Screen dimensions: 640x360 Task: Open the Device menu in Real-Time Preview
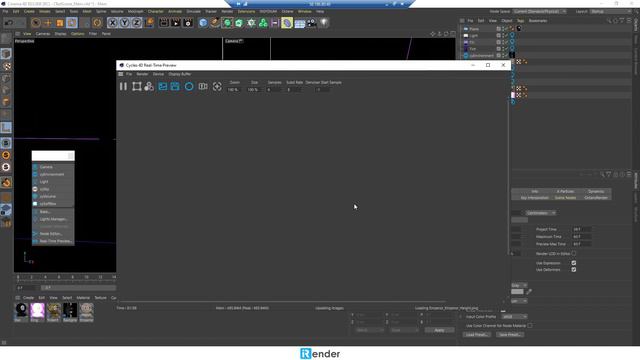[158, 74]
